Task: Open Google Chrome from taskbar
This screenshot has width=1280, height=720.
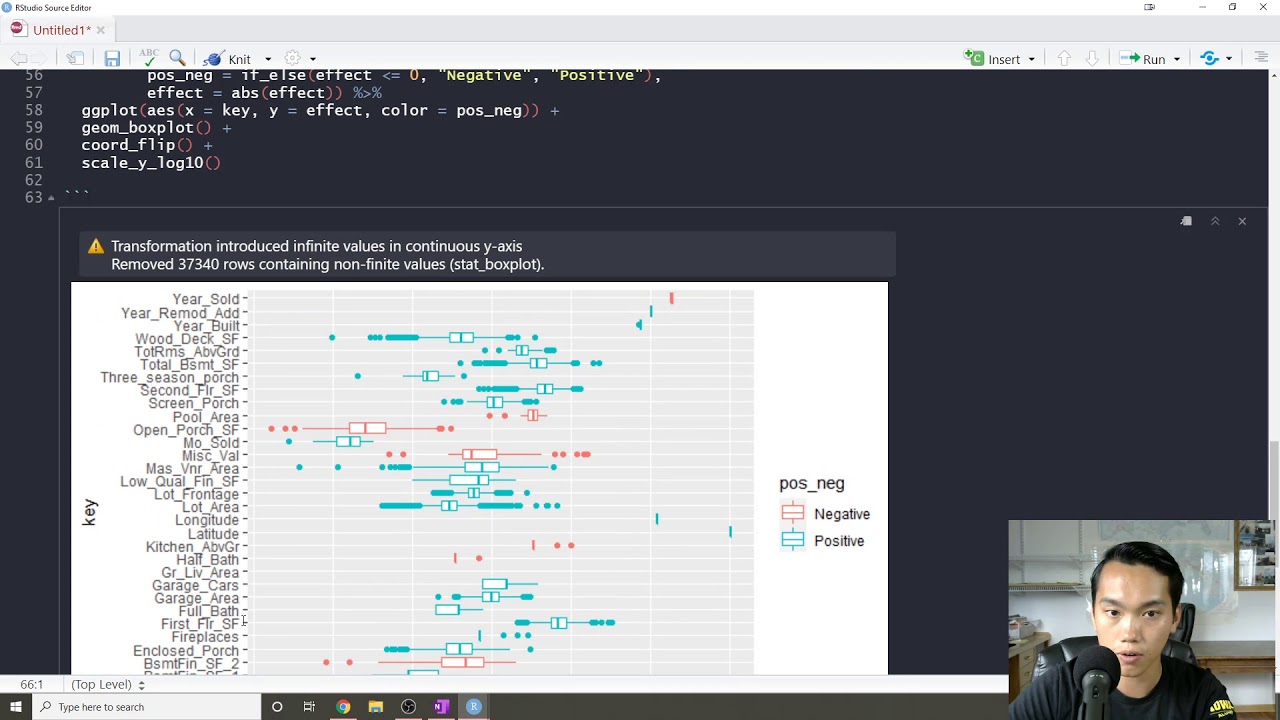Action: point(343,707)
